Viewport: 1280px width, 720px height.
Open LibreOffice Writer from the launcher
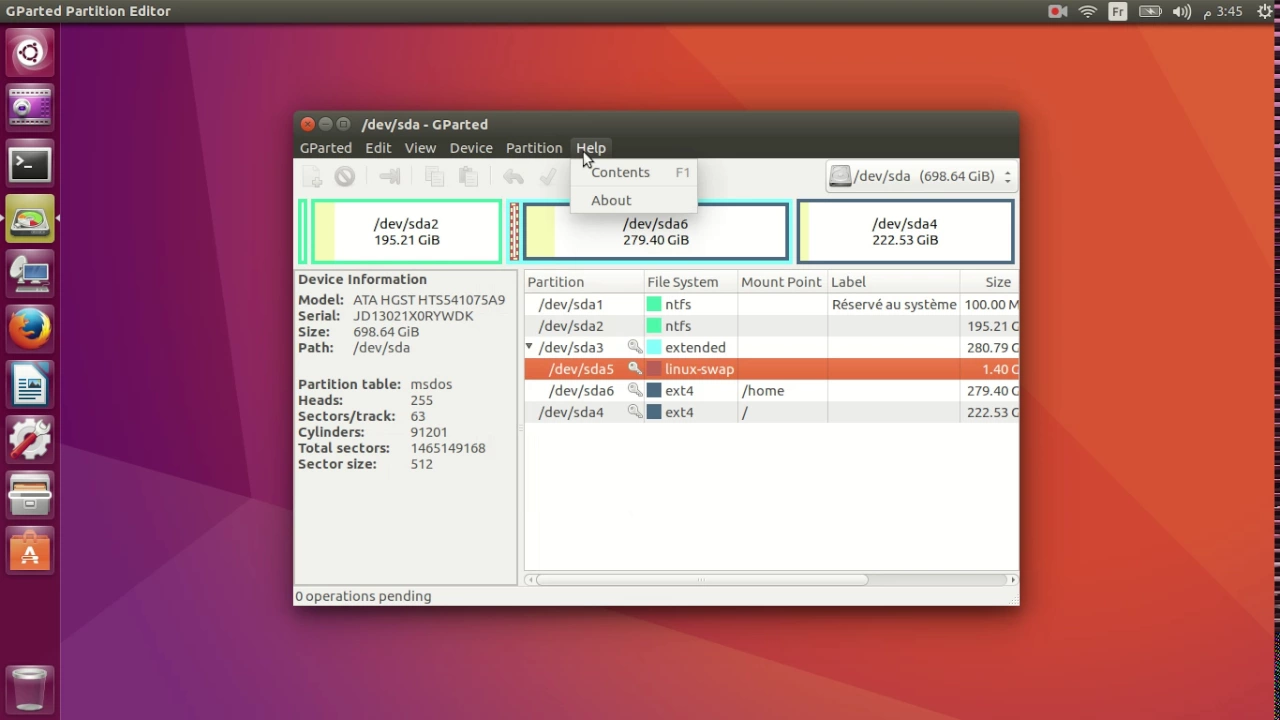[x=30, y=384]
